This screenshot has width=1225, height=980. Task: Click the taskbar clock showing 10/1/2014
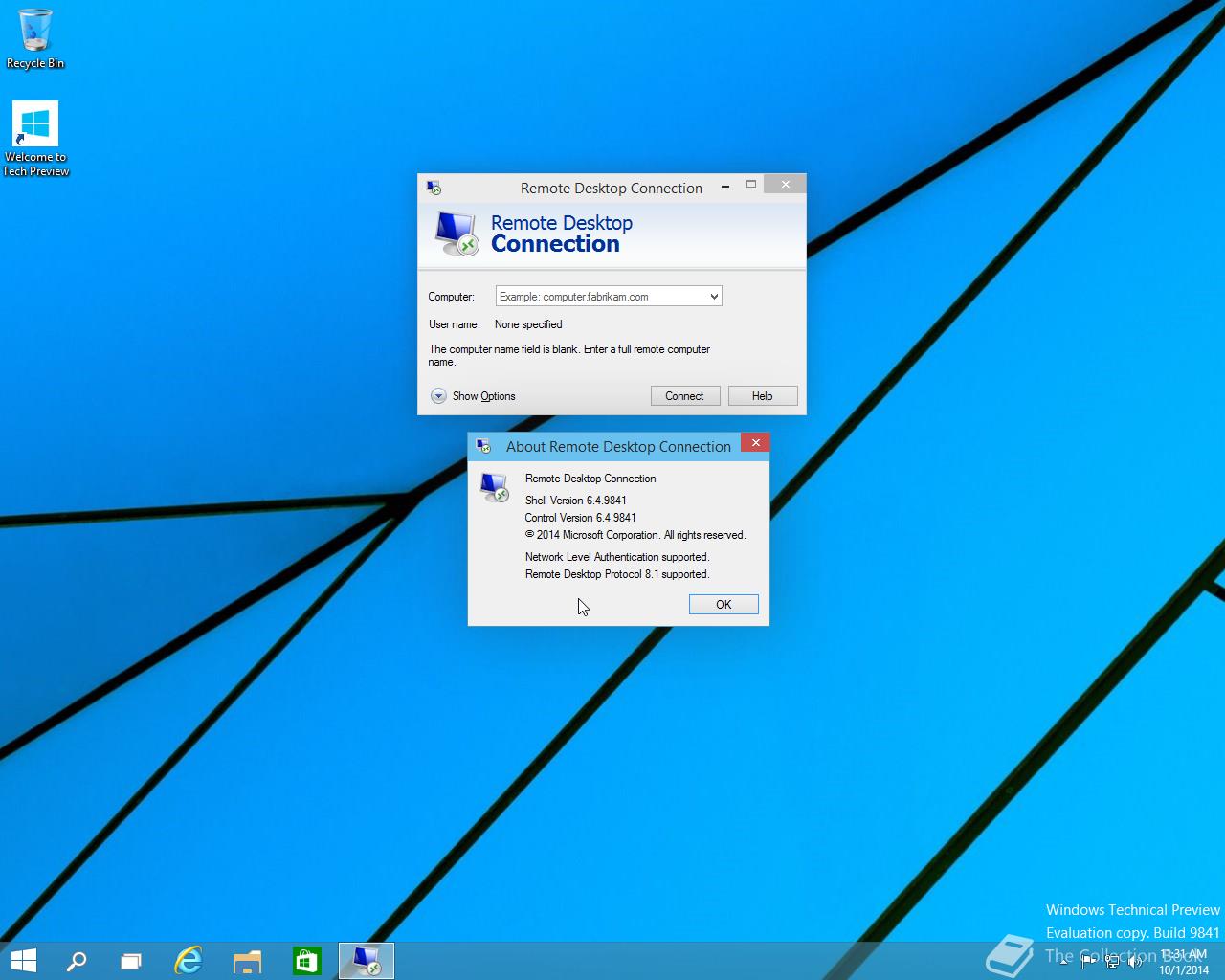tap(1184, 962)
